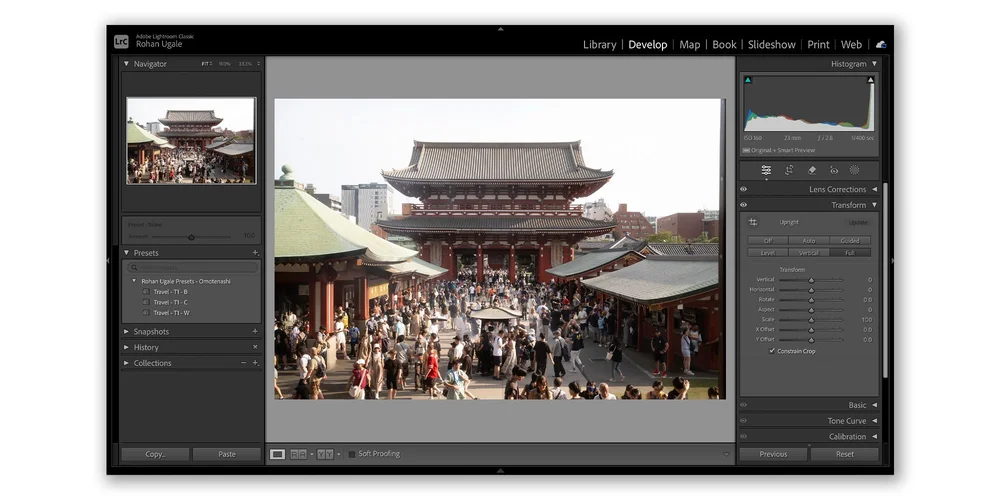Select the reference view icon in toolbar
The image size is (1000, 500).
298,454
